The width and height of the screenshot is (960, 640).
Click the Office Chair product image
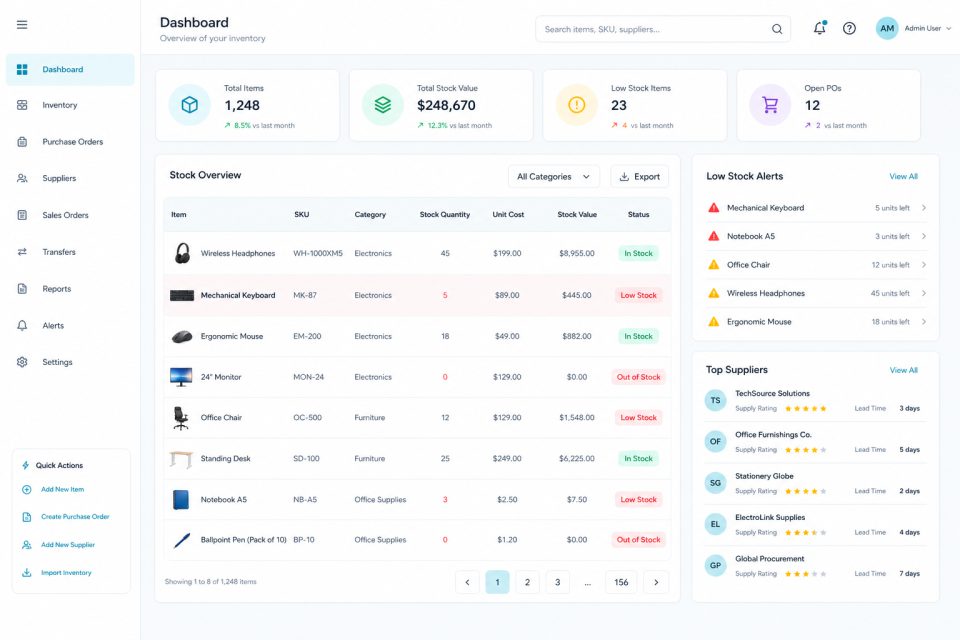(x=181, y=418)
